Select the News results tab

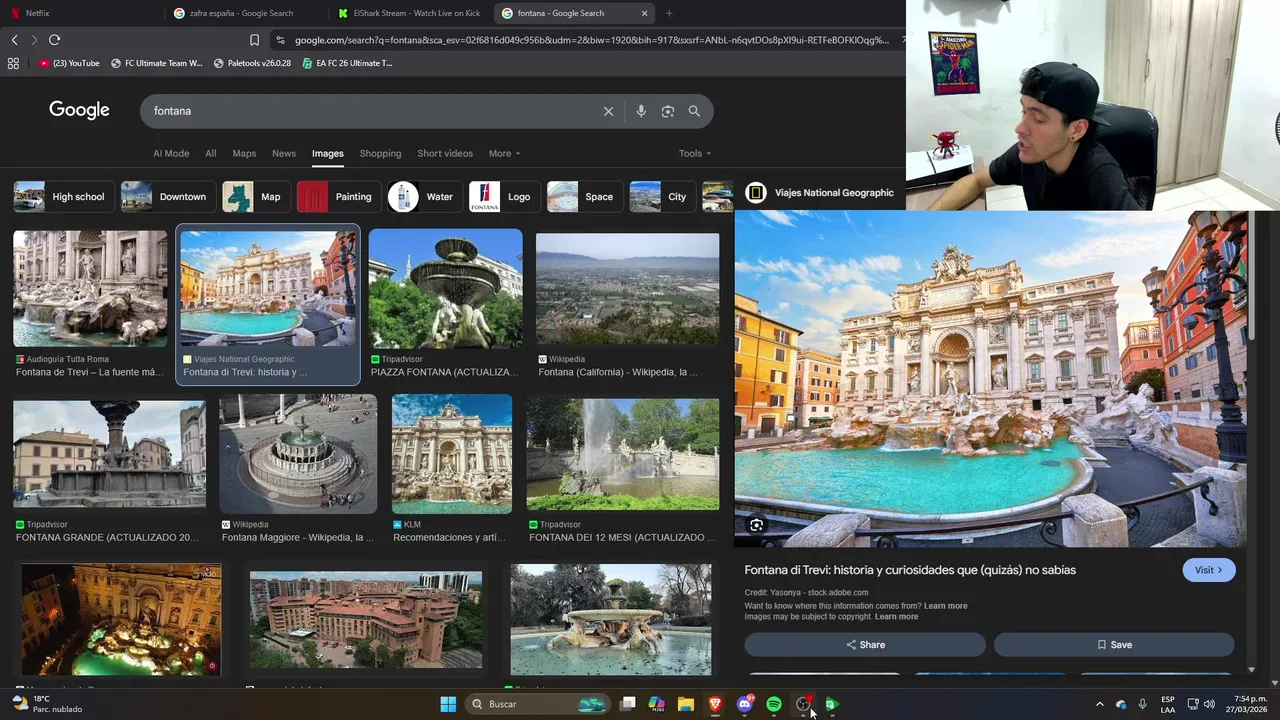(x=284, y=153)
